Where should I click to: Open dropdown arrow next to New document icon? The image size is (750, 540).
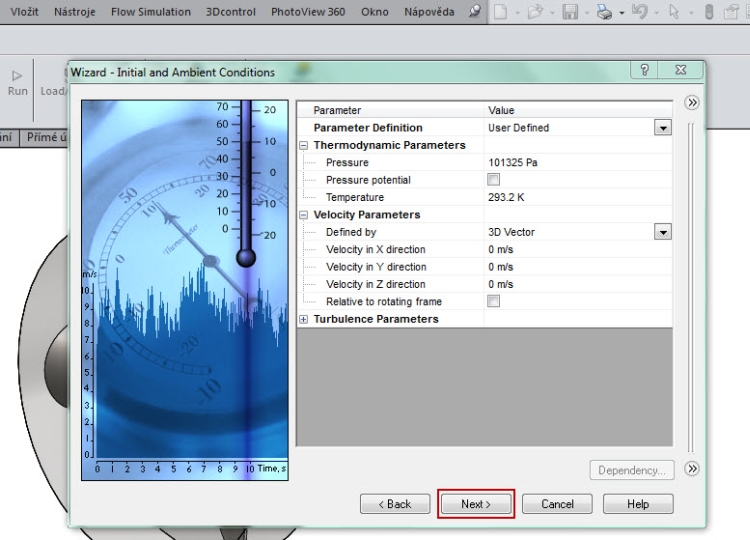[518, 12]
